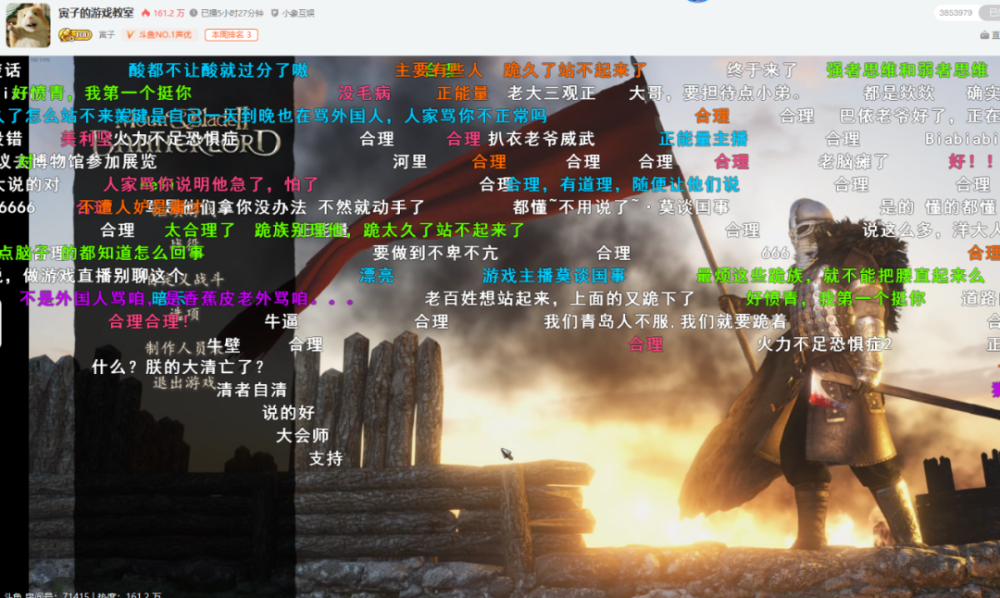
Task: Click the danmaku 老百姓想站起来,上面的又跪下了
Action: (x=559, y=298)
